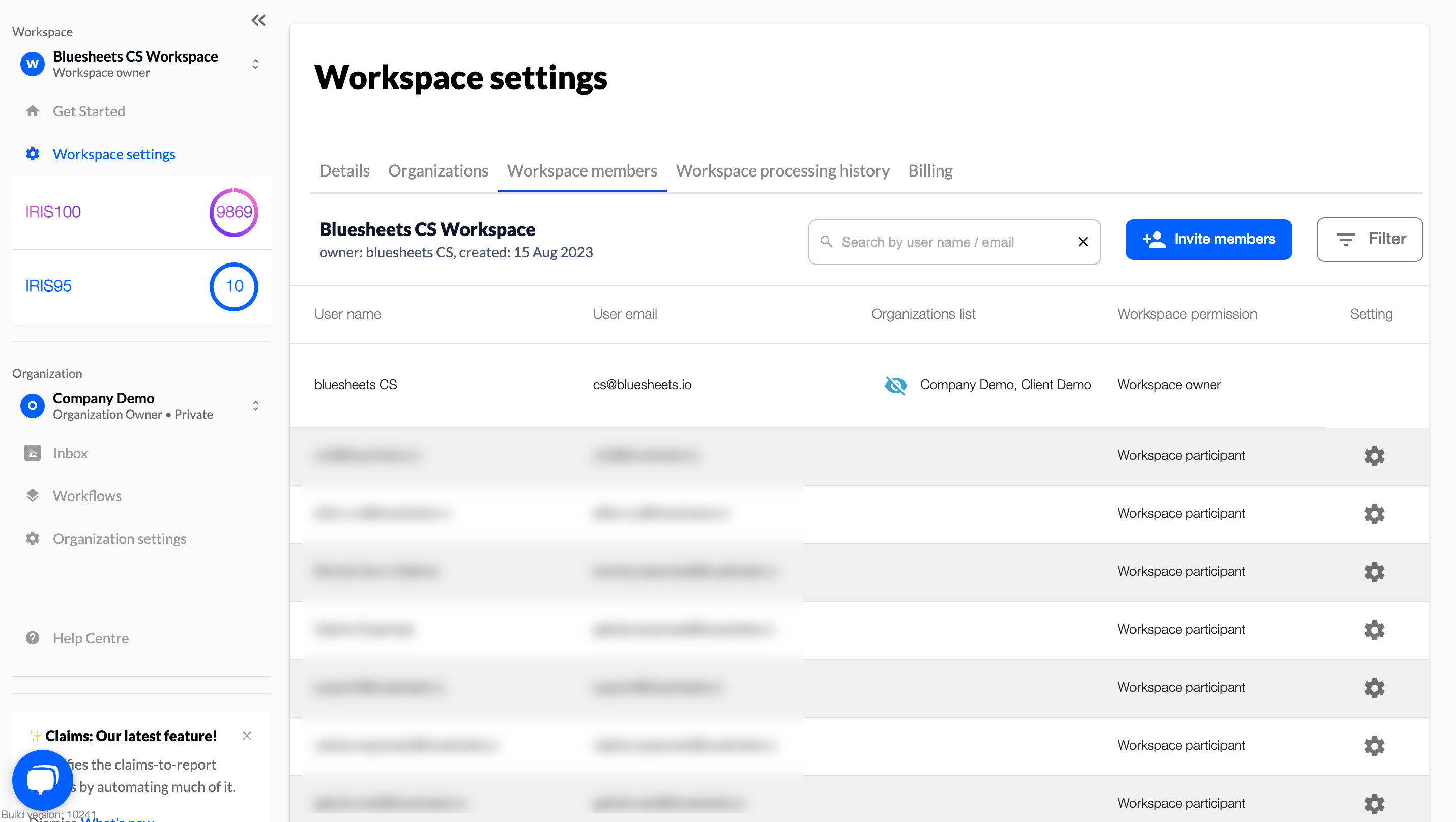Click the Workspace settings gear icon
Screen dimensions: 1456x822
tap(32, 154)
